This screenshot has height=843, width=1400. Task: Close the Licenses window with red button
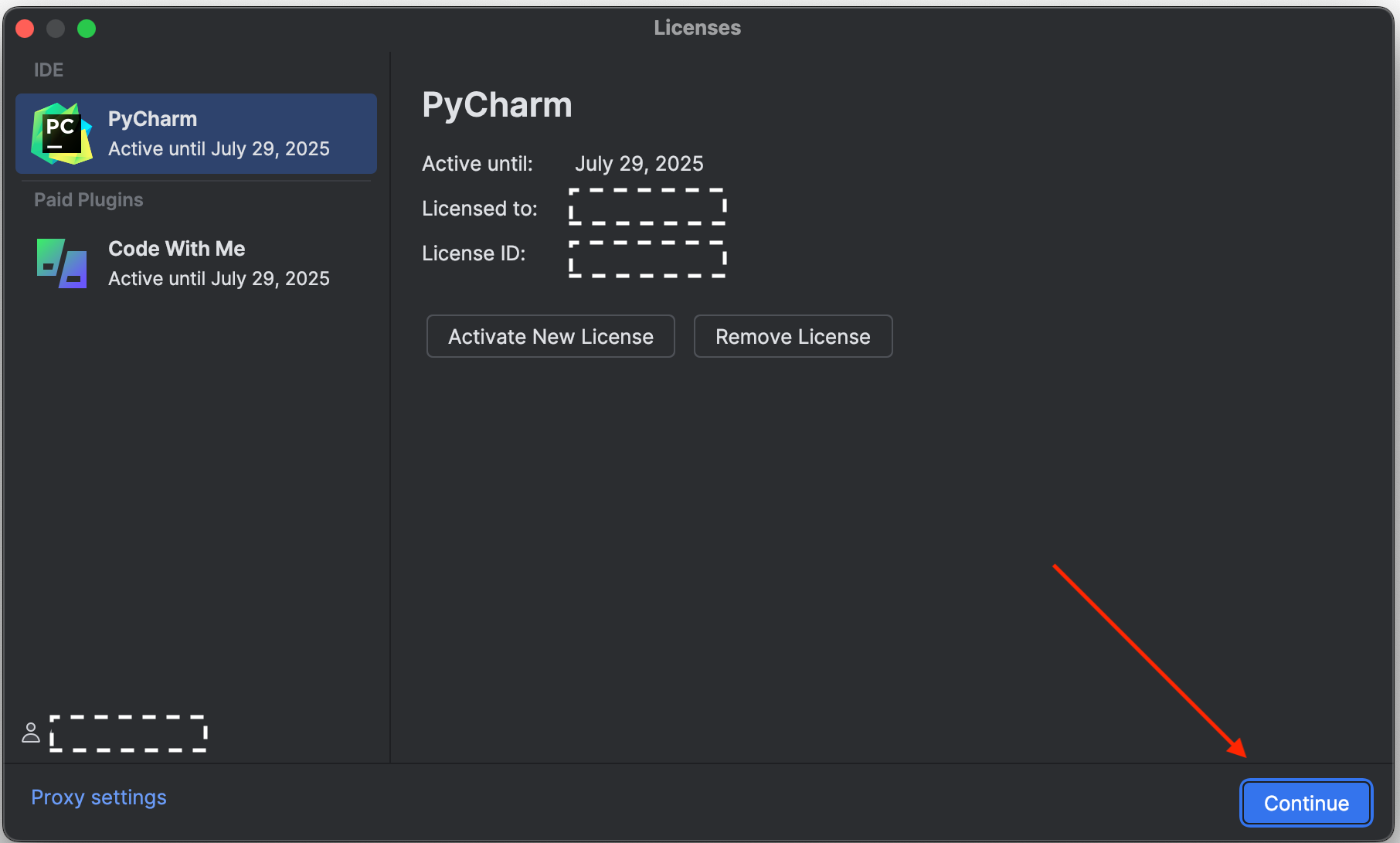(25, 29)
